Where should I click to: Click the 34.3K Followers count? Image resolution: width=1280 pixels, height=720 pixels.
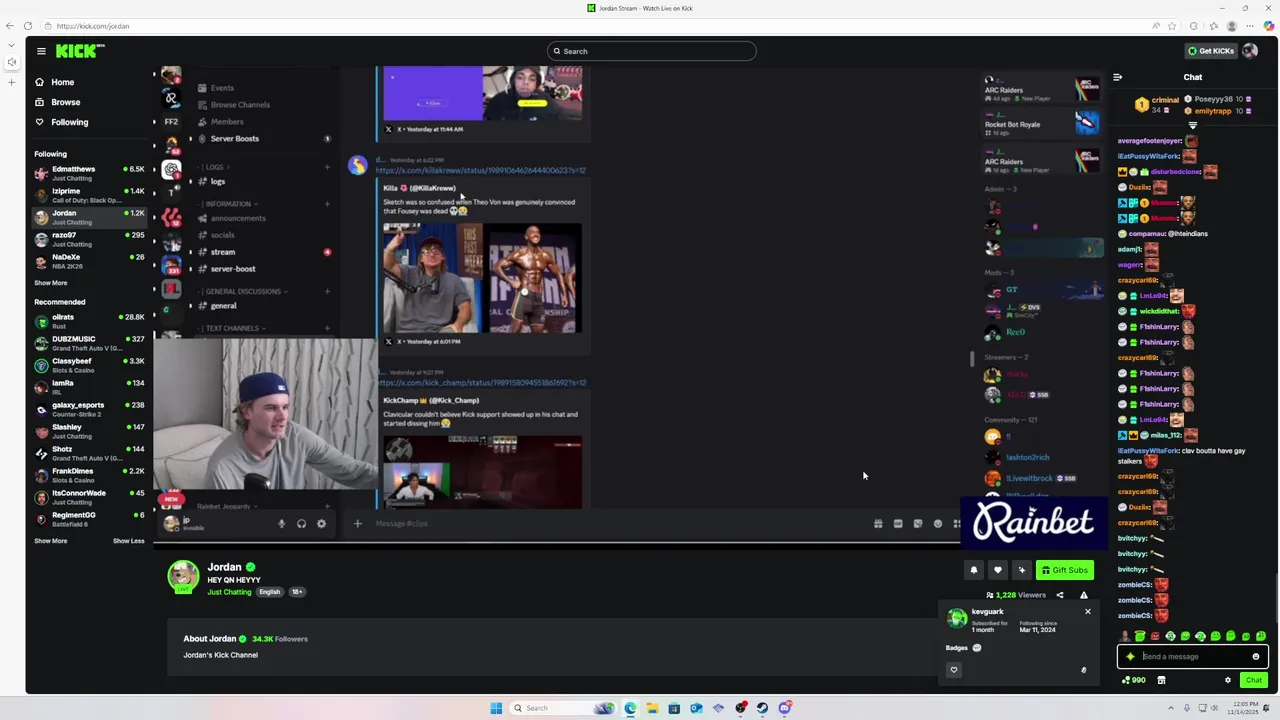pos(280,639)
